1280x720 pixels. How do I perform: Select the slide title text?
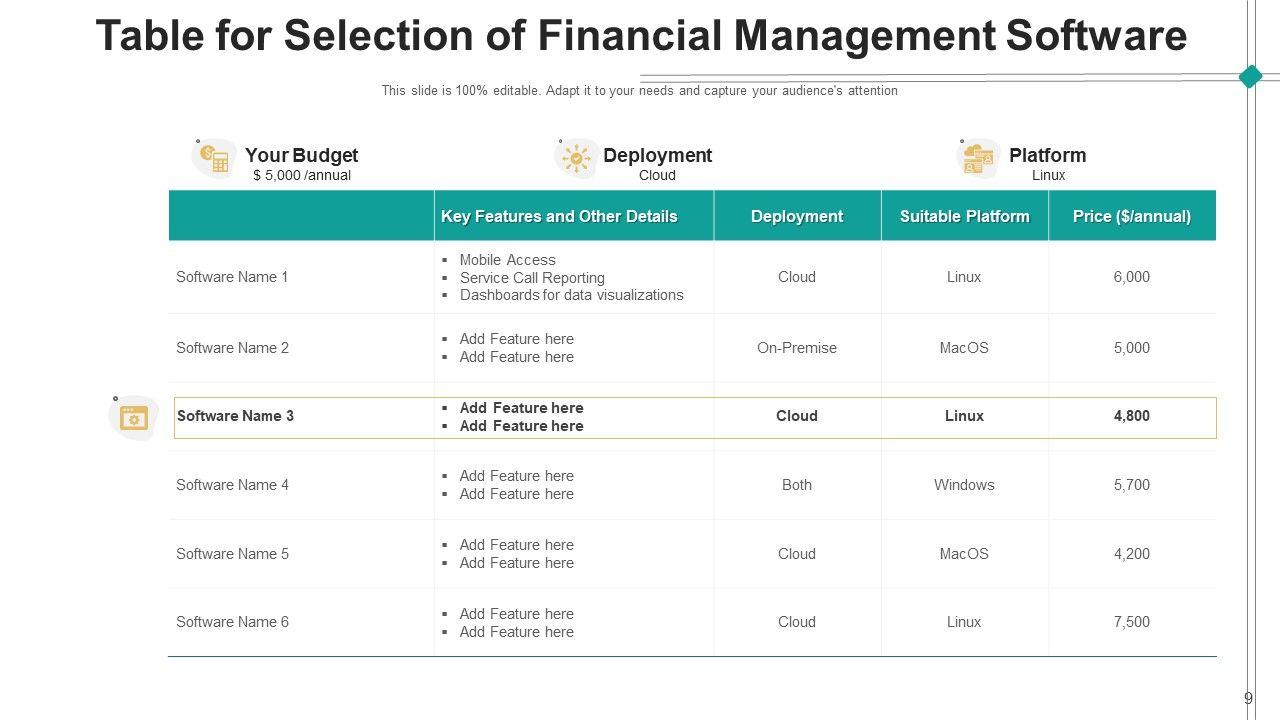tap(641, 36)
